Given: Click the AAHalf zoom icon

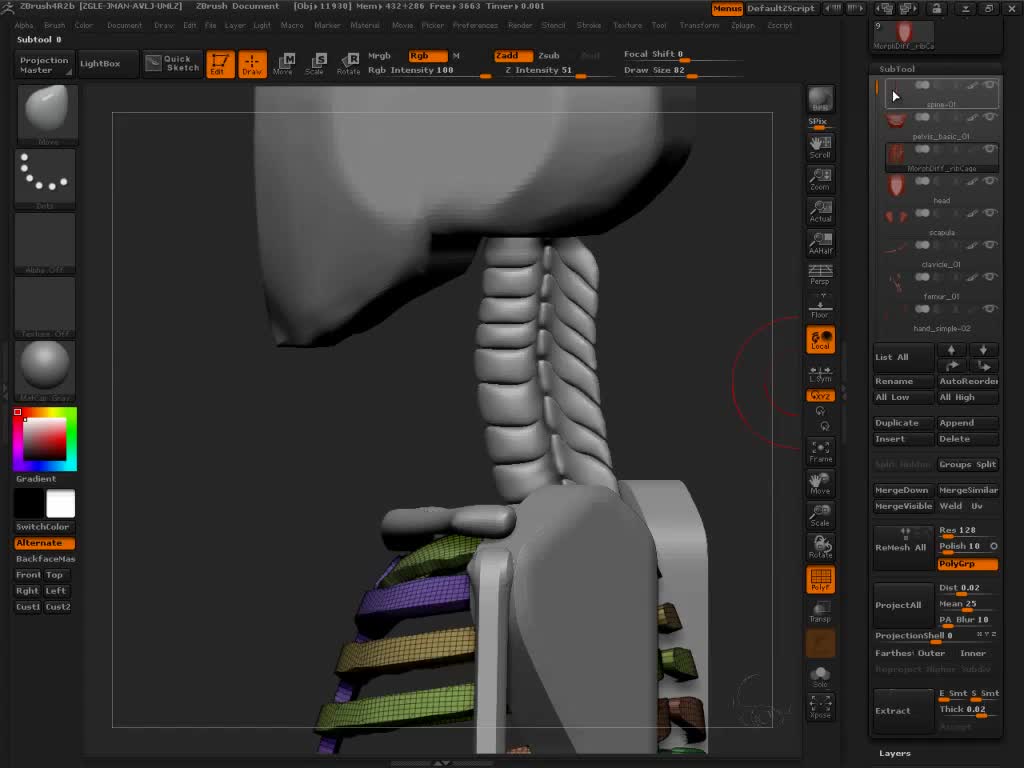Looking at the screenshot, I should 820,243.
